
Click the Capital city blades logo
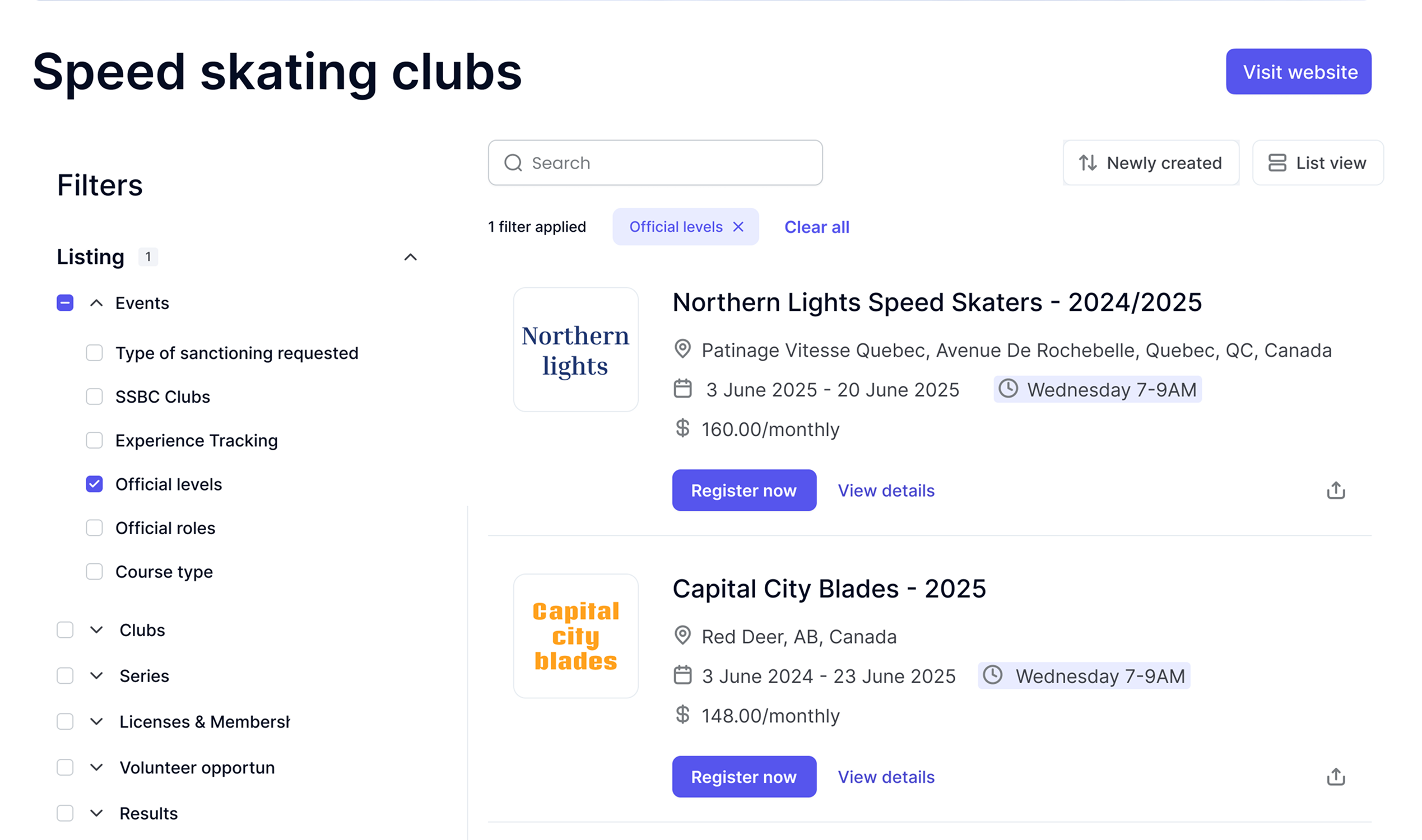coord(575,636)
